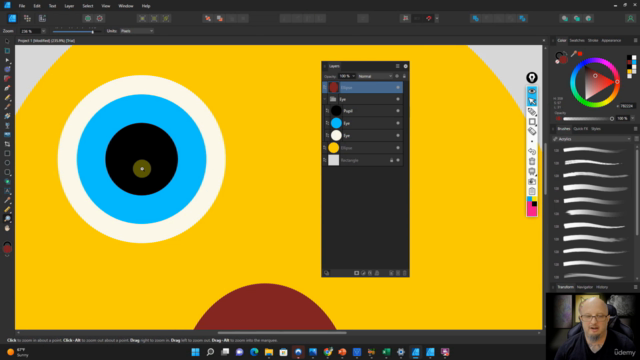Viewport: 640px width, 360px height.
Task: Click the account icon in top toolbar
Action: coord(630,18)
